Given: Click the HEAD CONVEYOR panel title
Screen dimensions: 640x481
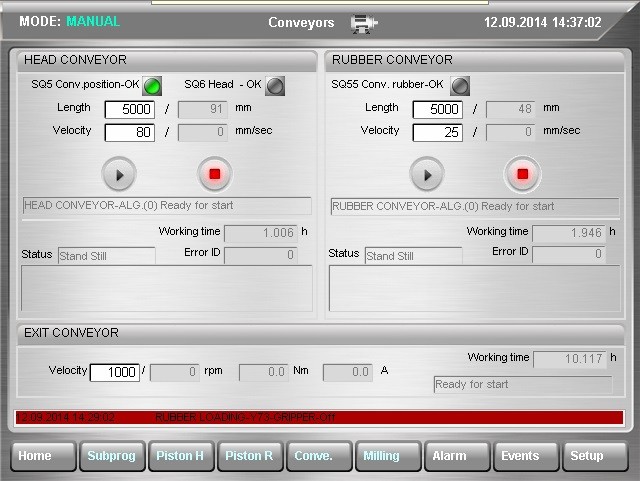Looking at the screenshot, I should 76,60.
